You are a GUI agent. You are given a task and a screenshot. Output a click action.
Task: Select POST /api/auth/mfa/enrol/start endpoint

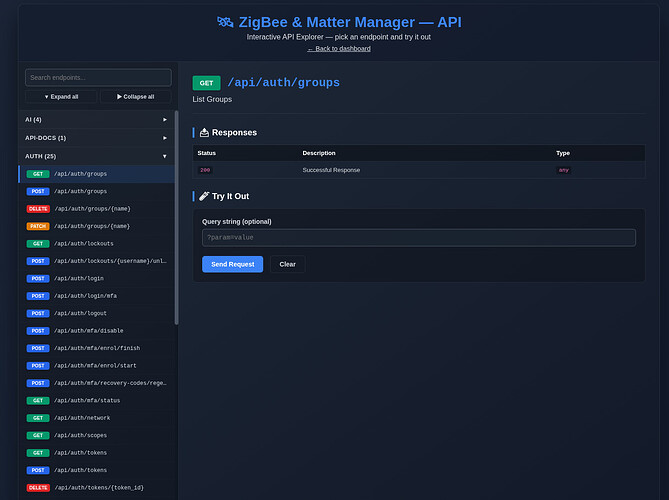pos(96,366)
